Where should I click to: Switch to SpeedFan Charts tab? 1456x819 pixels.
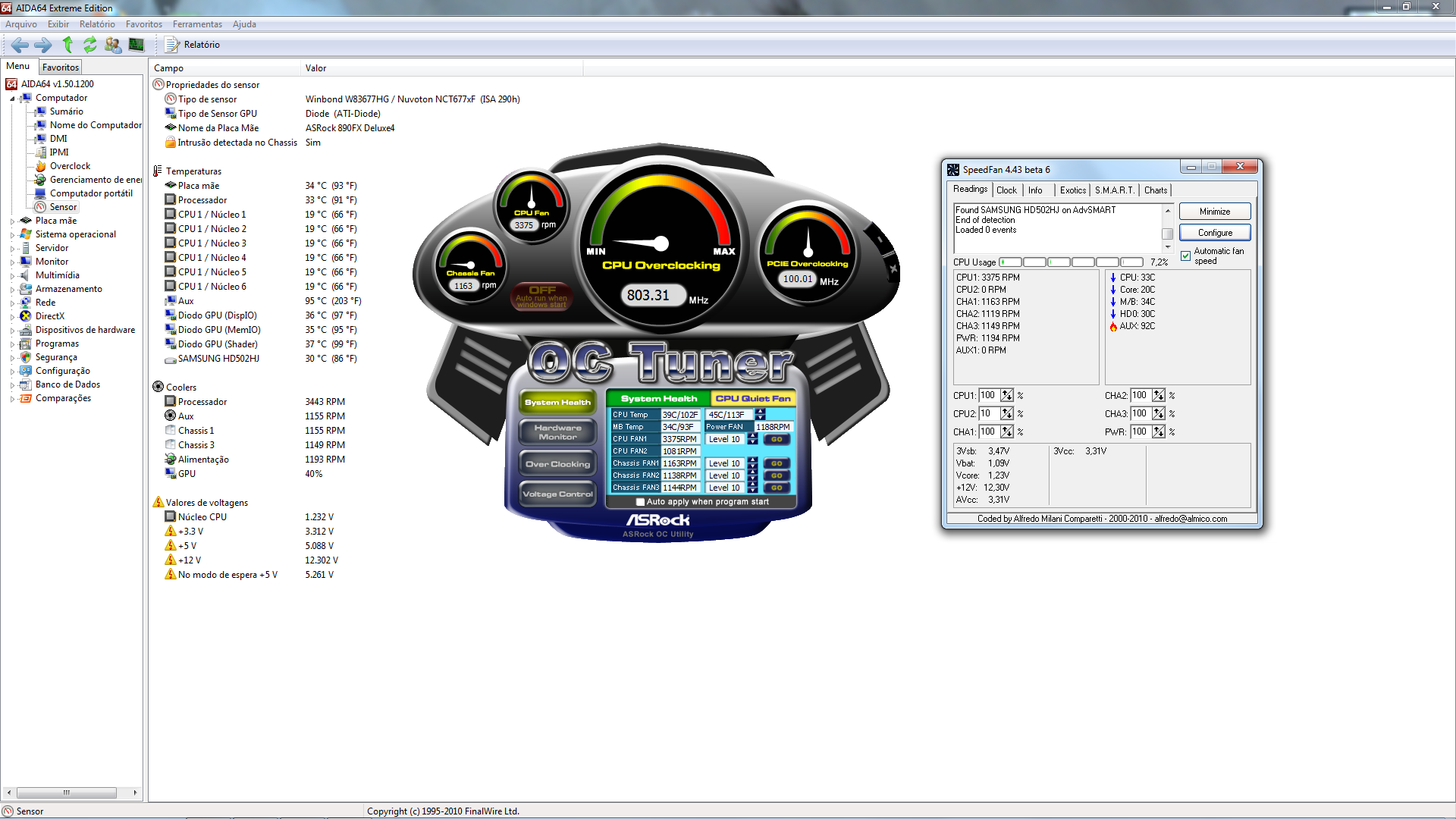[1156, 190]
